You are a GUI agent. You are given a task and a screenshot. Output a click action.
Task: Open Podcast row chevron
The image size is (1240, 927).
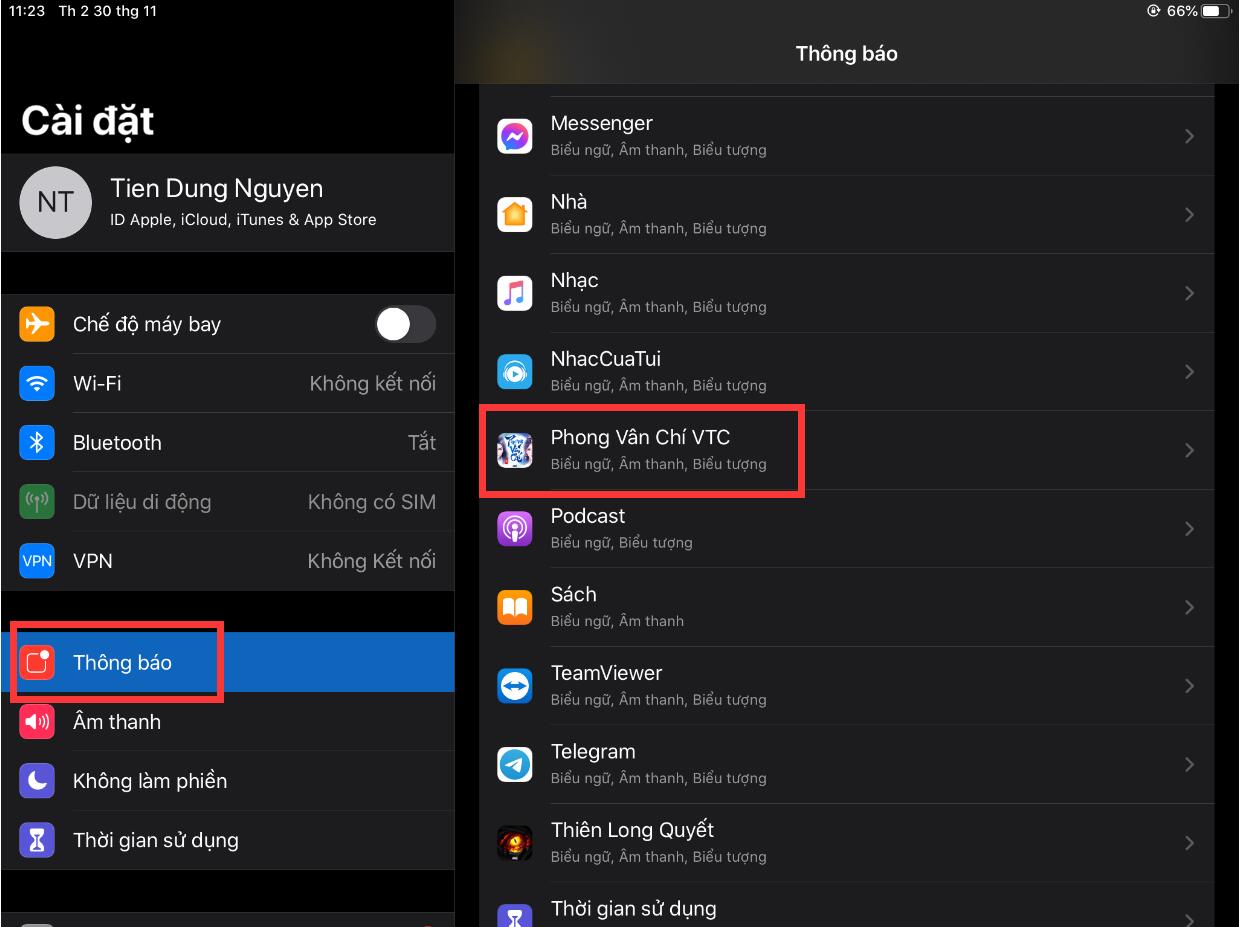click(x=1189, y=528)
